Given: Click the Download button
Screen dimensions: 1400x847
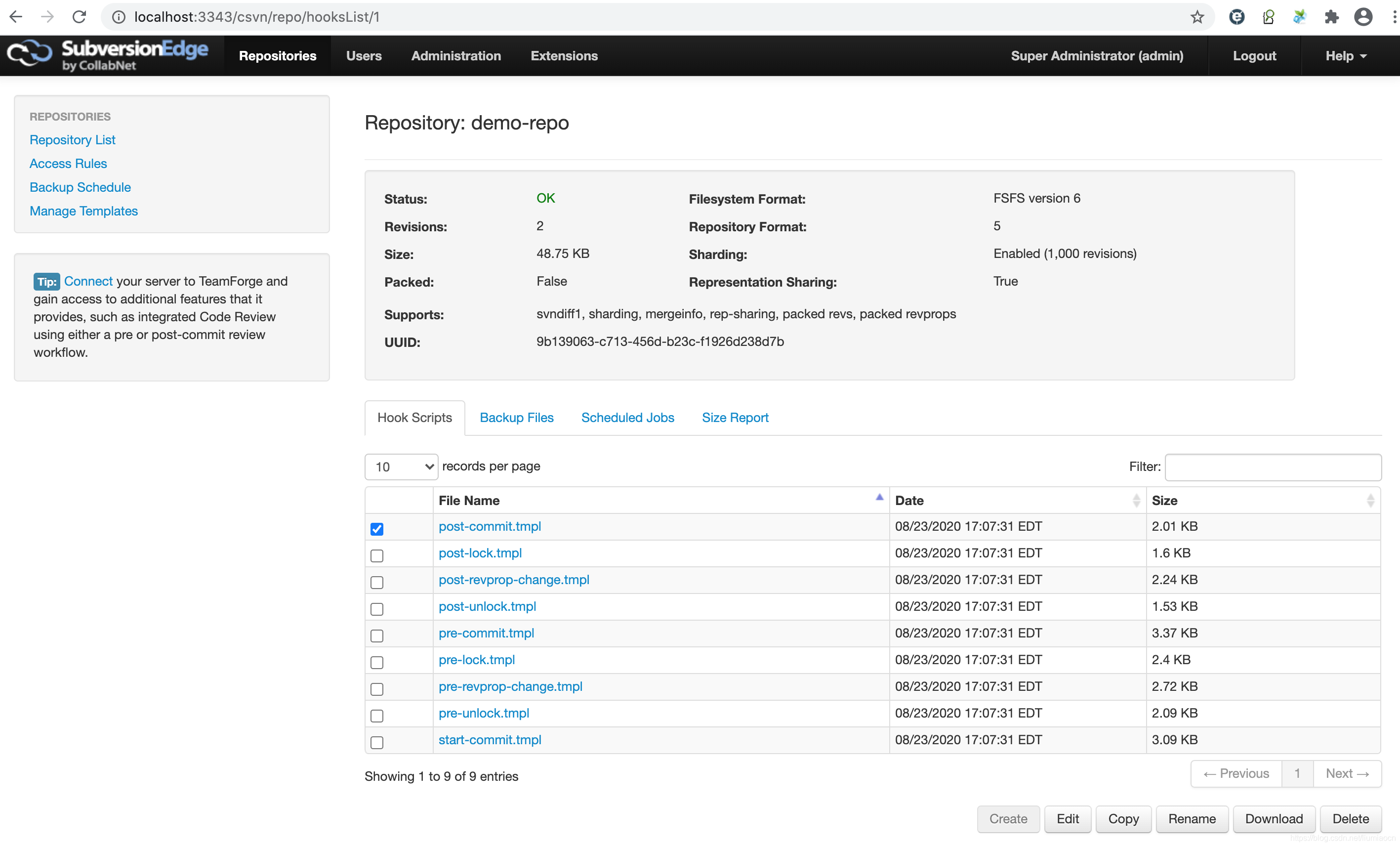Looking at the screenshot, I should (x=1274, y=818).
